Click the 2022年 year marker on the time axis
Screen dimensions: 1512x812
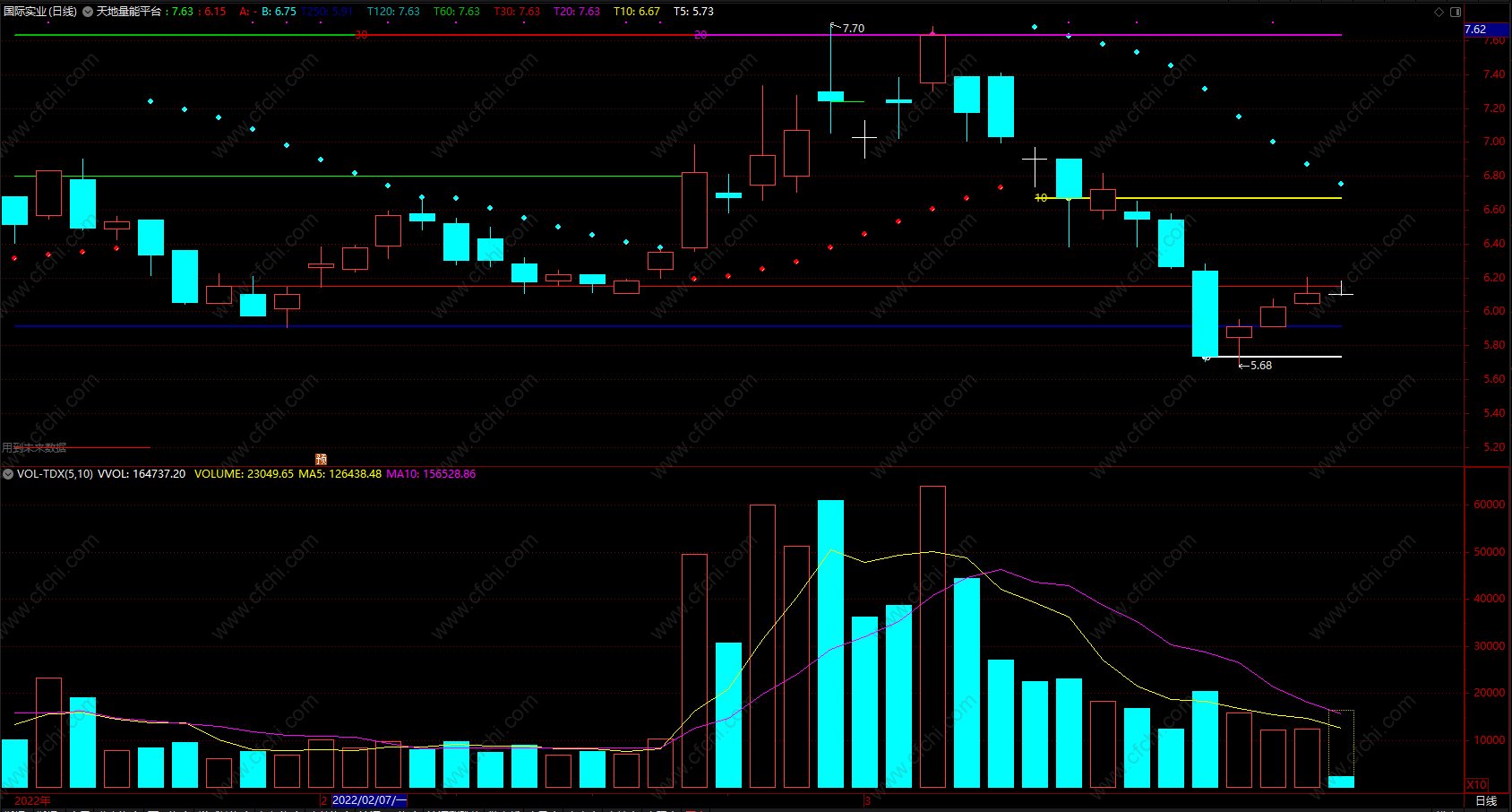click(x=32, y=800)
